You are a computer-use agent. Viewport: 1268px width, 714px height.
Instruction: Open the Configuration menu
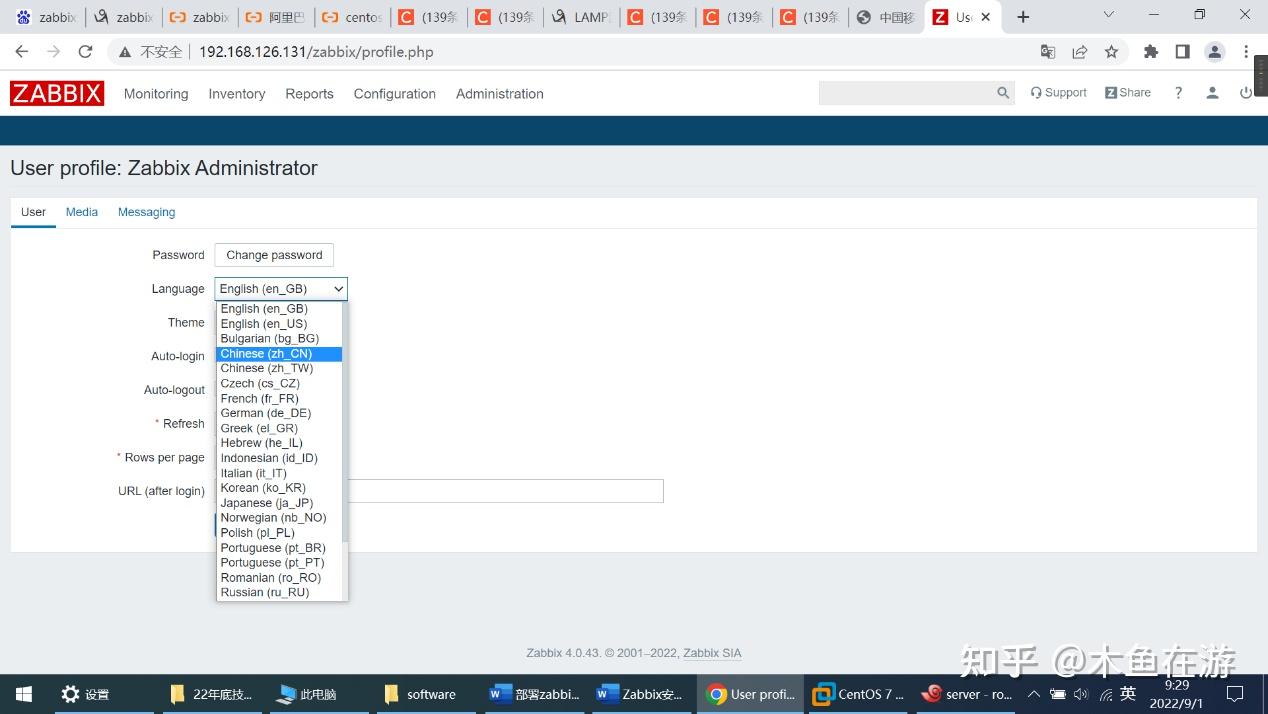coord(395,93)
